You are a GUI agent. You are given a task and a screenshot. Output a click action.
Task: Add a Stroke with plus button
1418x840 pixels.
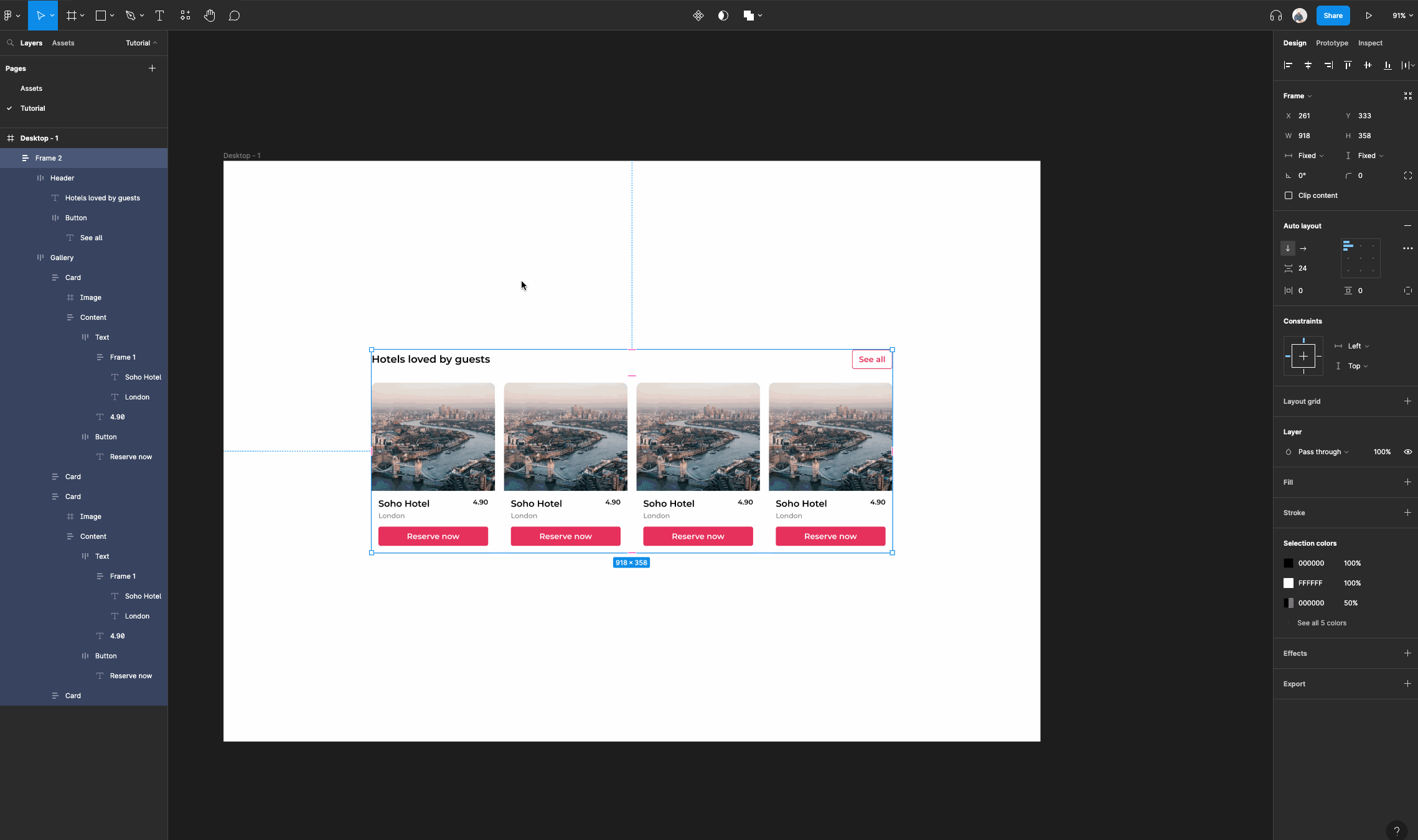point(1408,513)
